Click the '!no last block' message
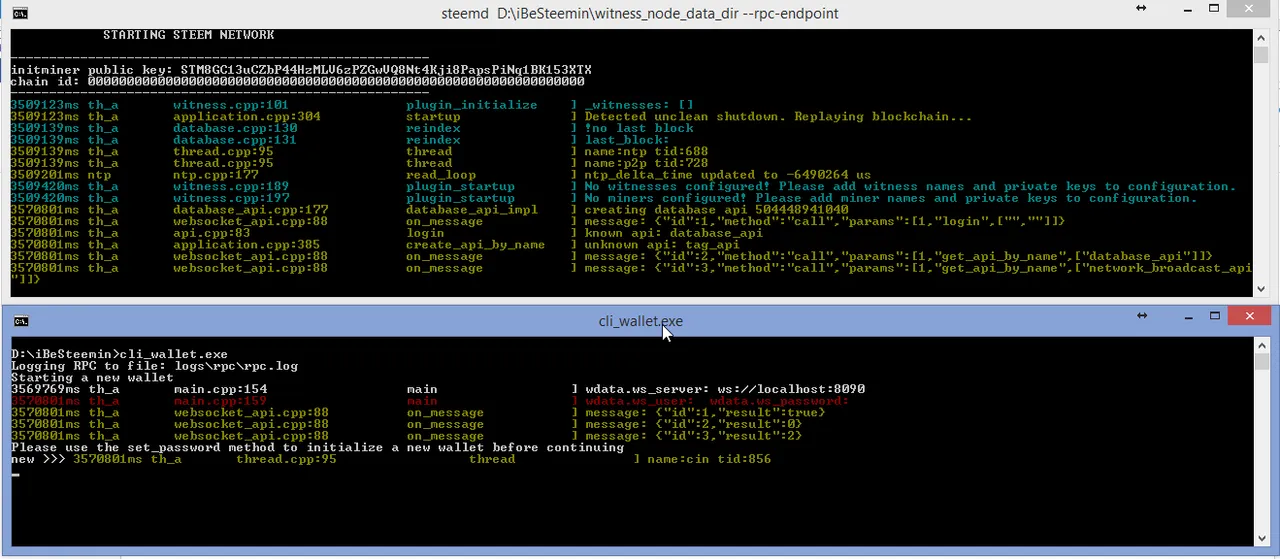Viewport: 1280px width, 559px height. (x=639, y=128)
